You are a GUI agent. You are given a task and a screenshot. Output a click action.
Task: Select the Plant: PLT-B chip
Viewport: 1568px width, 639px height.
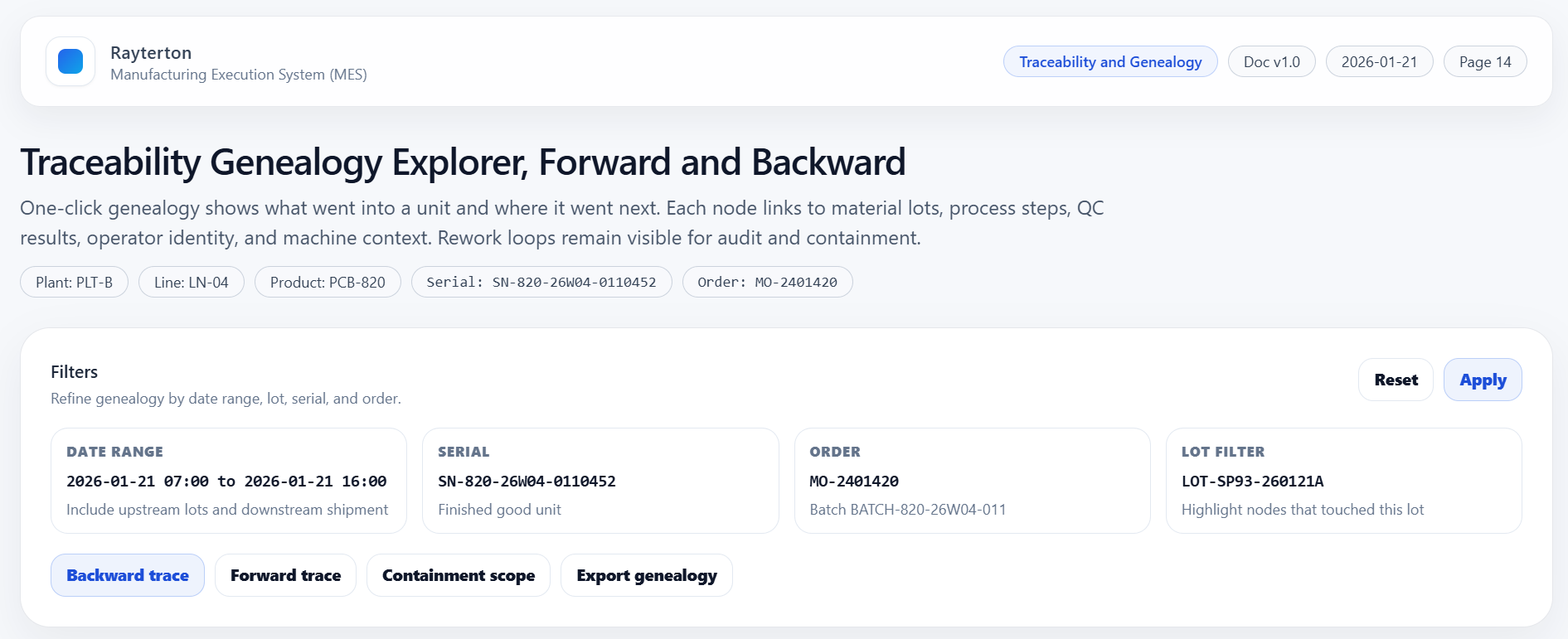[74, 282]
